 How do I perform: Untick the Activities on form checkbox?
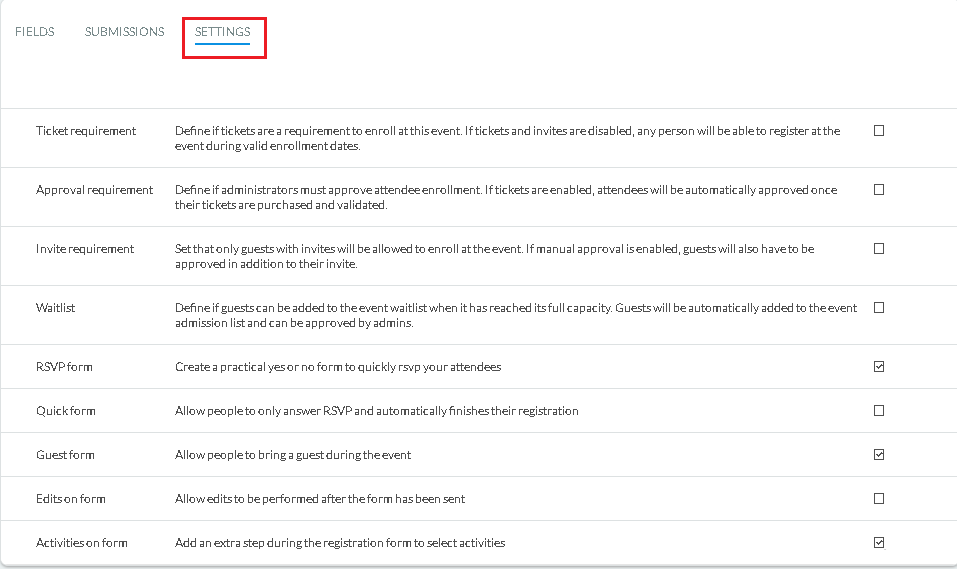tap(879, 543)
